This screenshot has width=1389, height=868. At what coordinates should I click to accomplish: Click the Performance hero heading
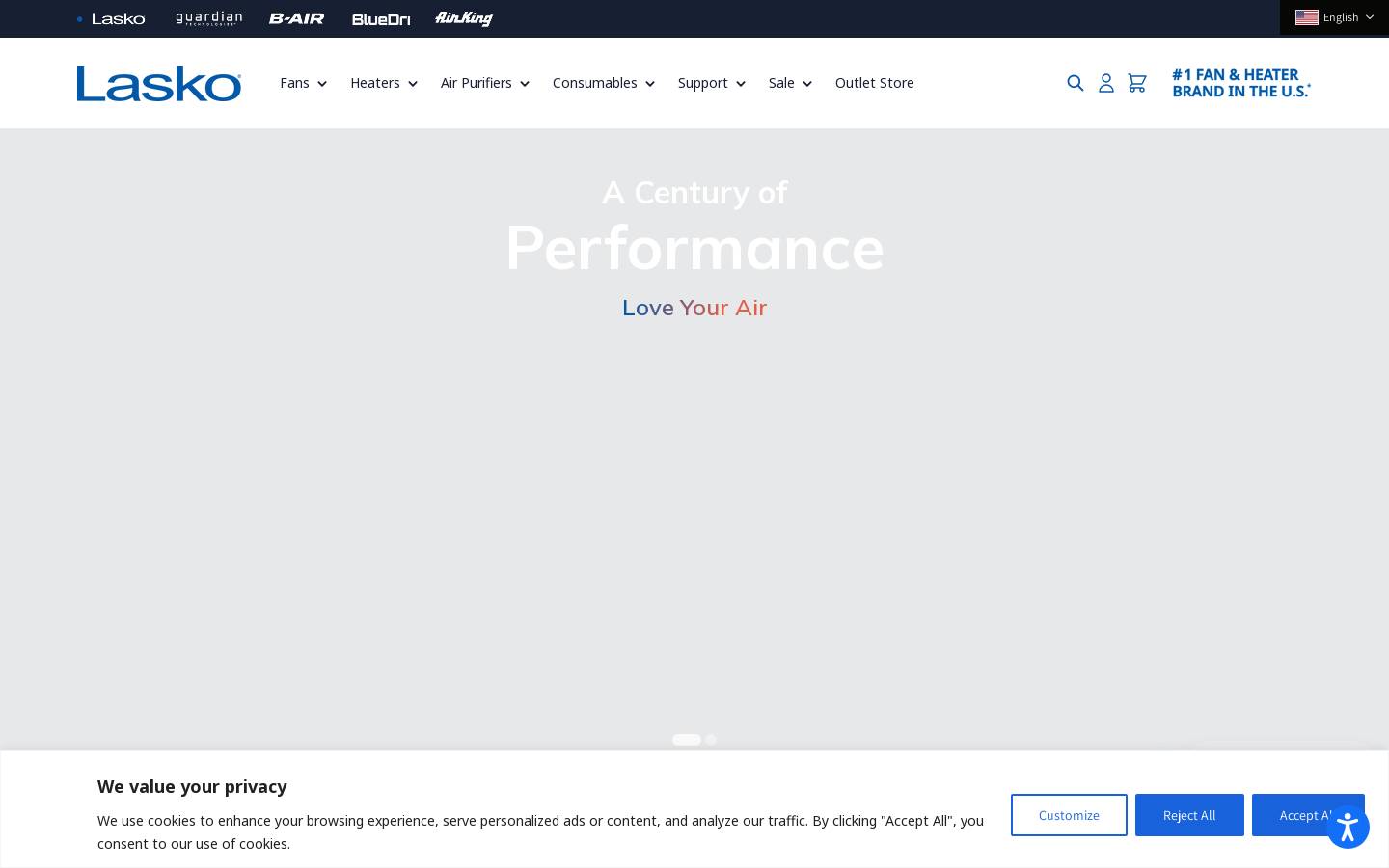point(694,248)
